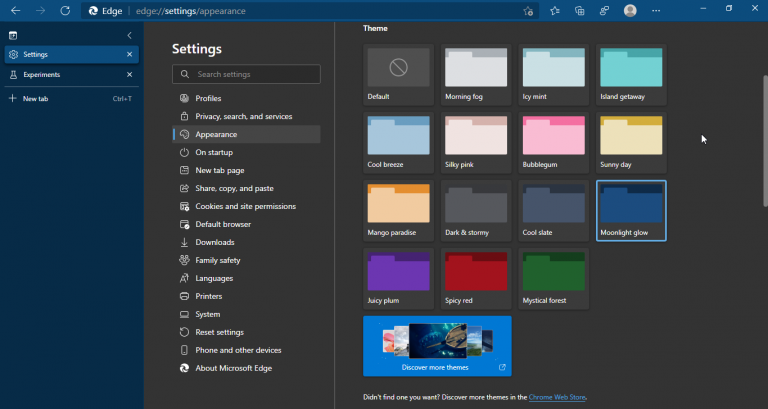Open About Microsoft Edge
Image resolution: width=768 pixels, height=409 pixels.
[246, 368]
